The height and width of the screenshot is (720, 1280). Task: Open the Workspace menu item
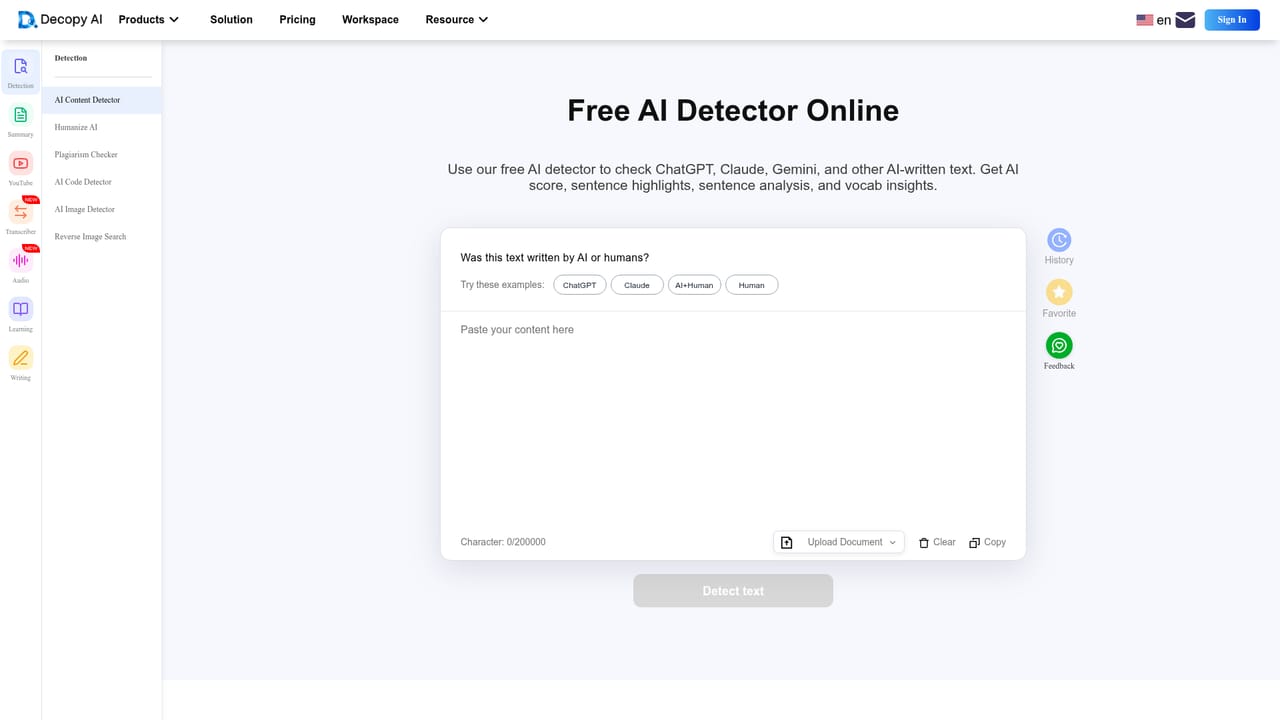[370, 19]
